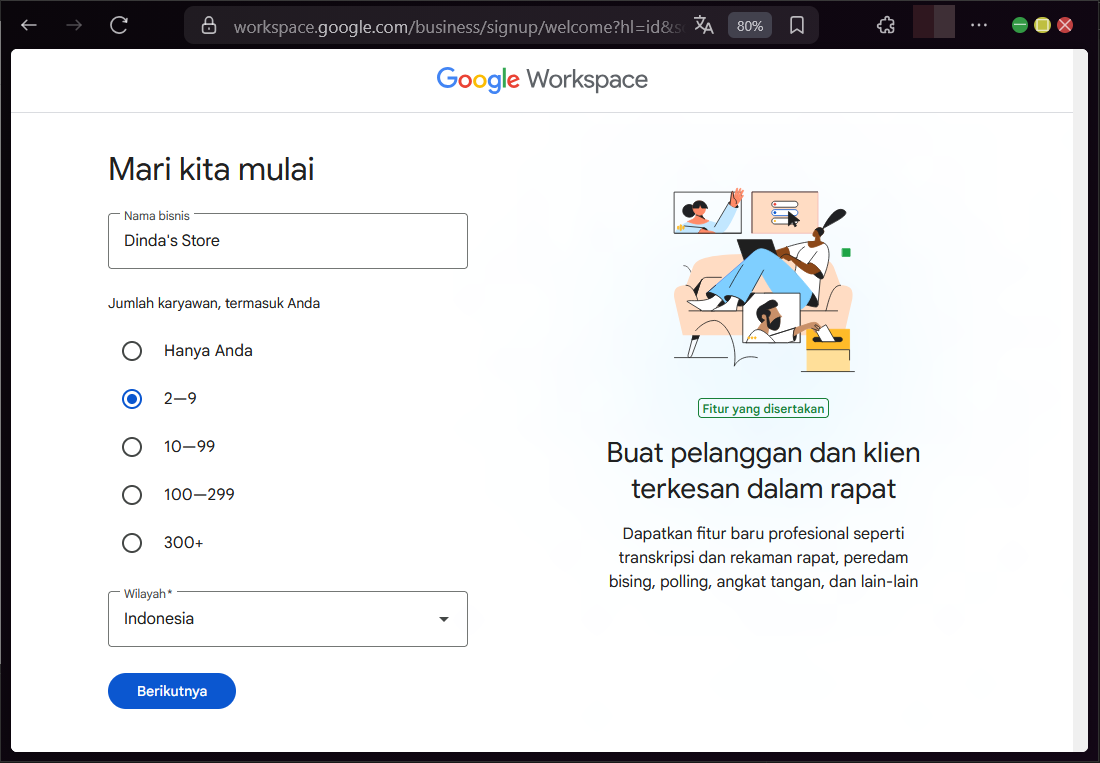The image size is (1100, 763).
Task: Click the Berikutnya button
Action: click(172, 691)
